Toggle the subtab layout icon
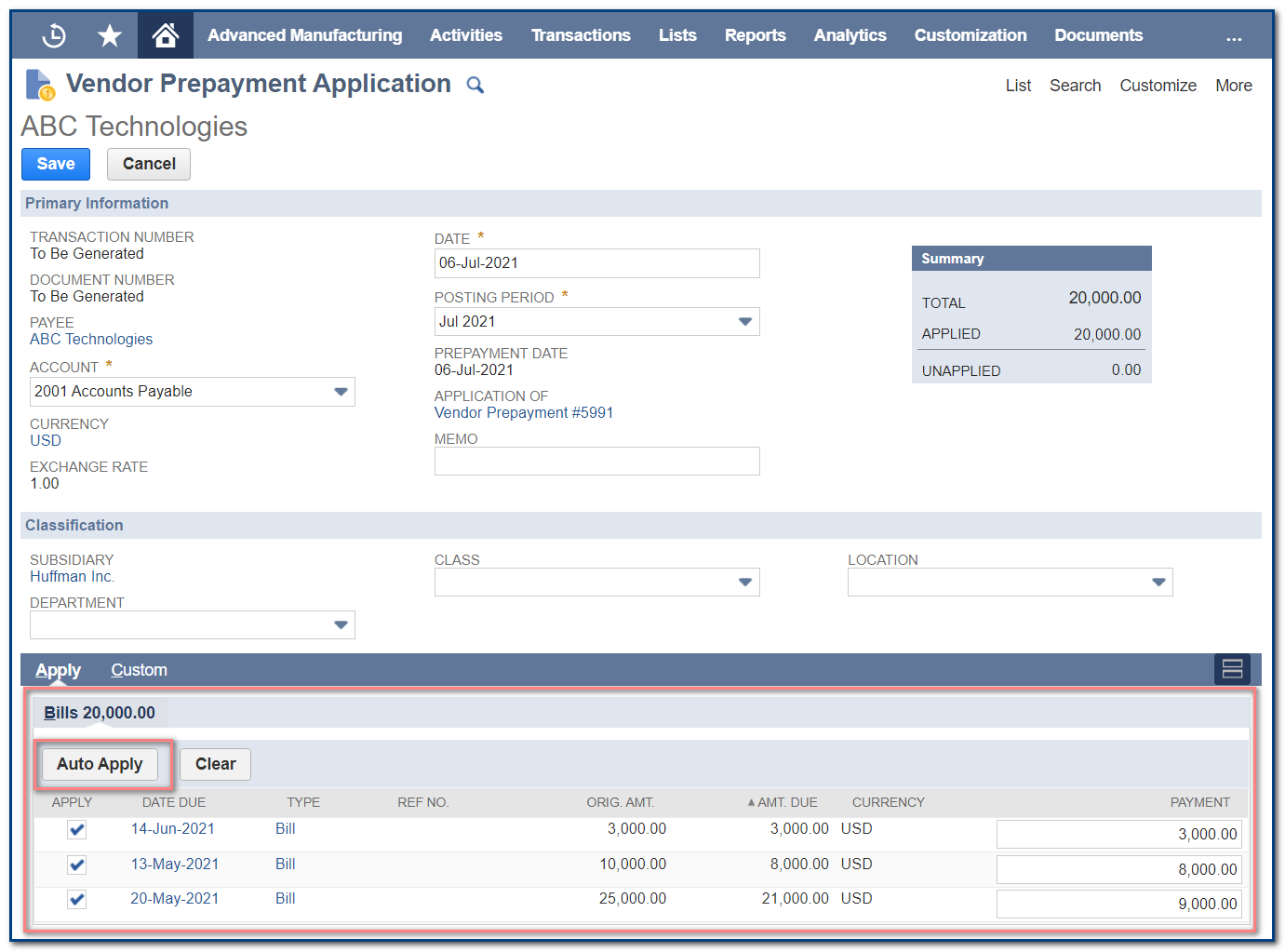 tap(1232, 669)
